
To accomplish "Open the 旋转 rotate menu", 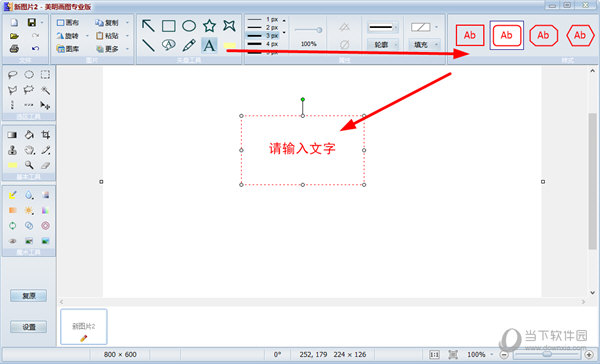I will click(68, 36).
